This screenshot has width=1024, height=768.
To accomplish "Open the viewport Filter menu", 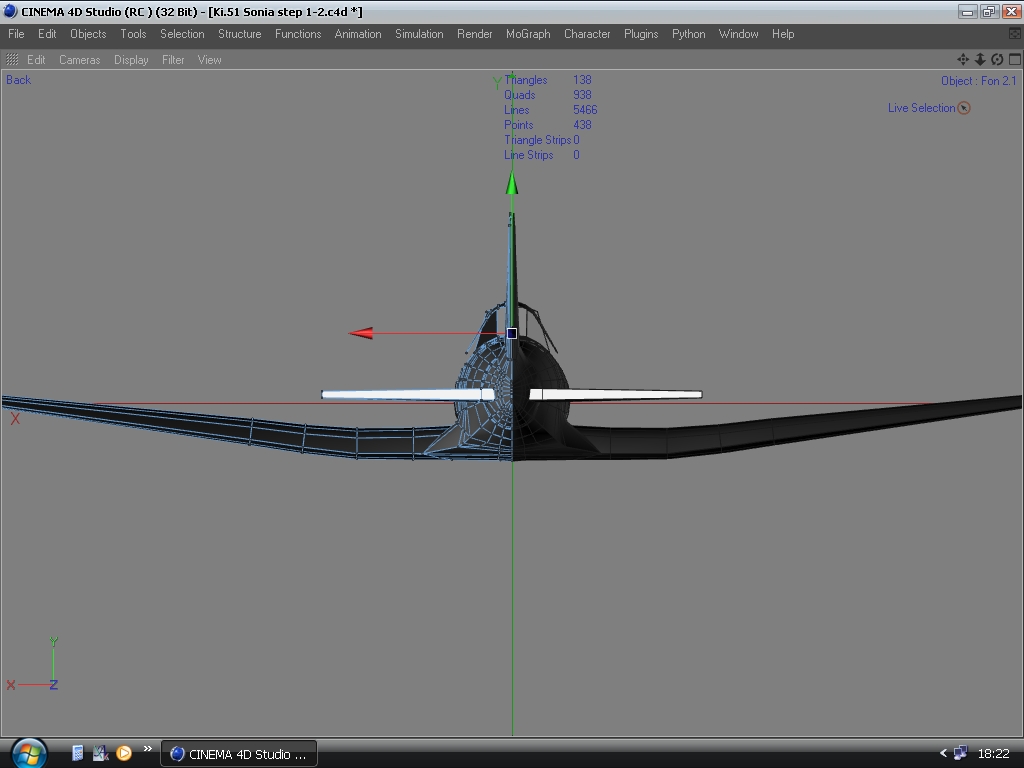I will coord(173,60).
